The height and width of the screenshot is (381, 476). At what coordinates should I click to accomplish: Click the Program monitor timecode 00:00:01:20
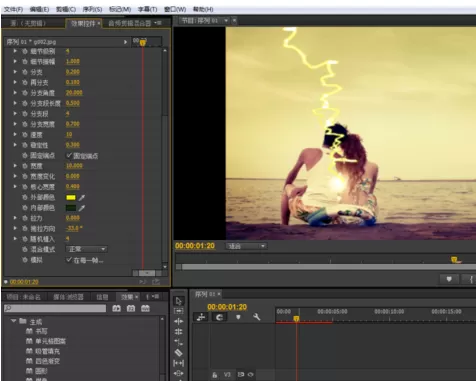(195, 246)
